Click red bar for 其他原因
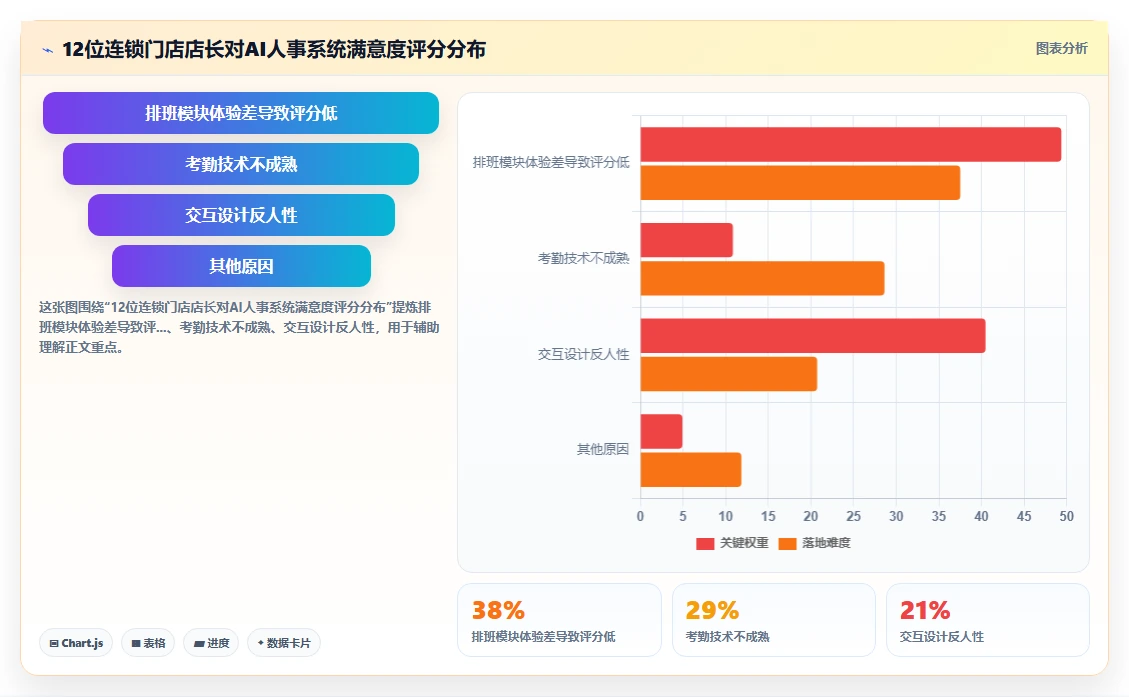Viewport: 1129px width, 697px height. click(x=661, y=431)
